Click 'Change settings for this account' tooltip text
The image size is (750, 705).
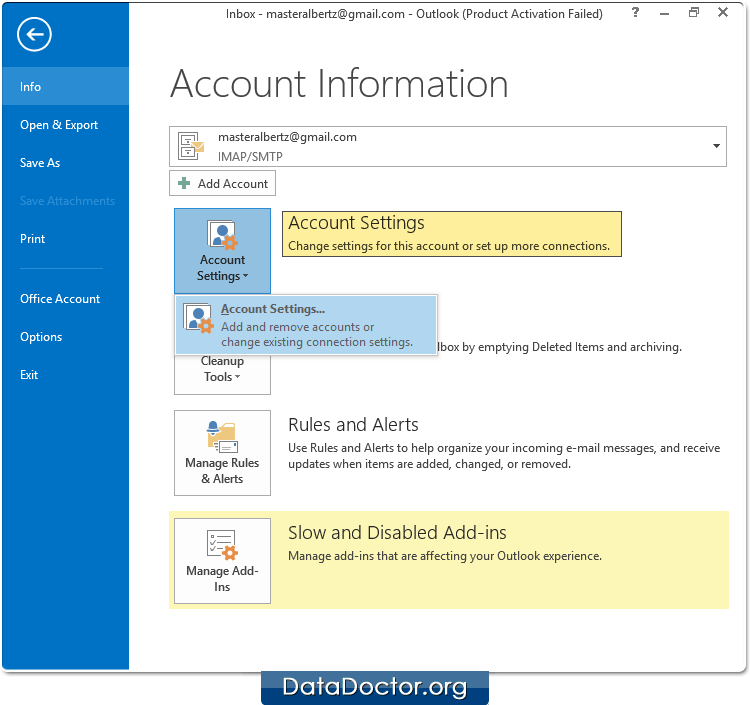449,246
